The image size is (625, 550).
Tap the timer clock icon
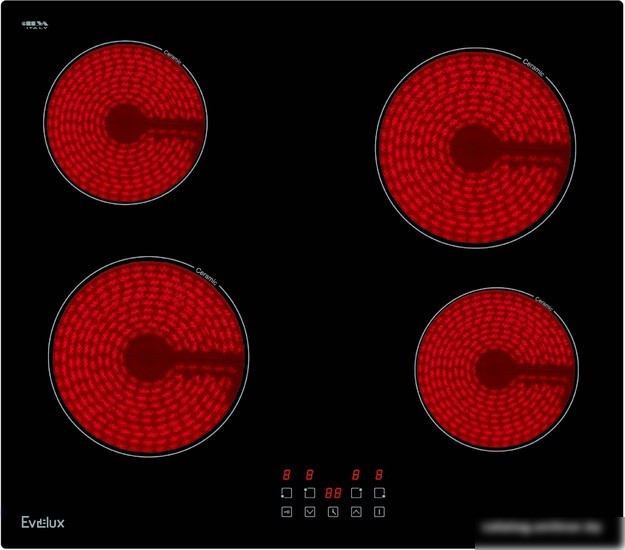coord(333,512)
